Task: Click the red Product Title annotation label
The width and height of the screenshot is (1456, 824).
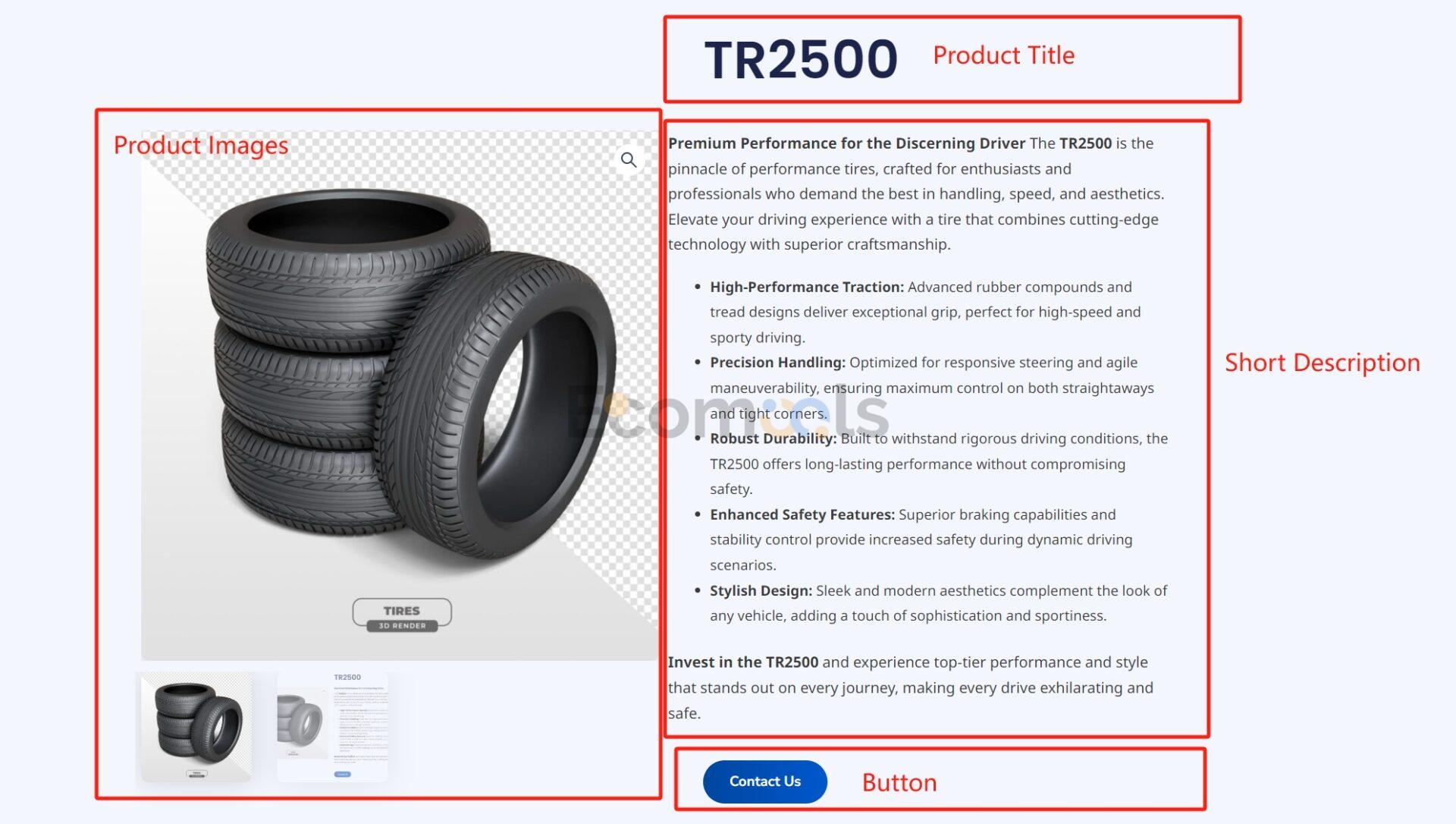Action: coord(1003,55)
